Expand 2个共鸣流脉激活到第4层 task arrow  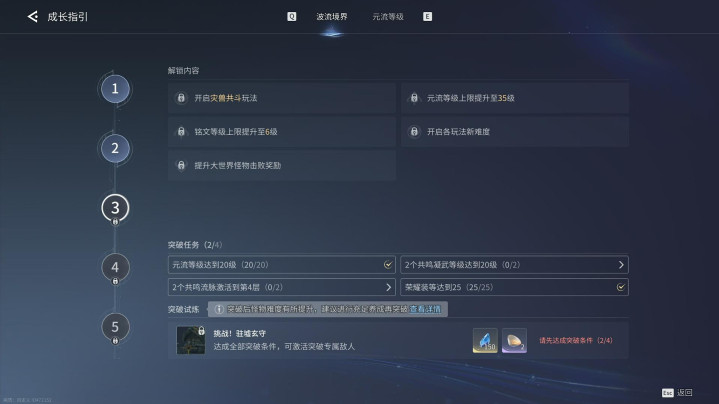tap(388, 287)
